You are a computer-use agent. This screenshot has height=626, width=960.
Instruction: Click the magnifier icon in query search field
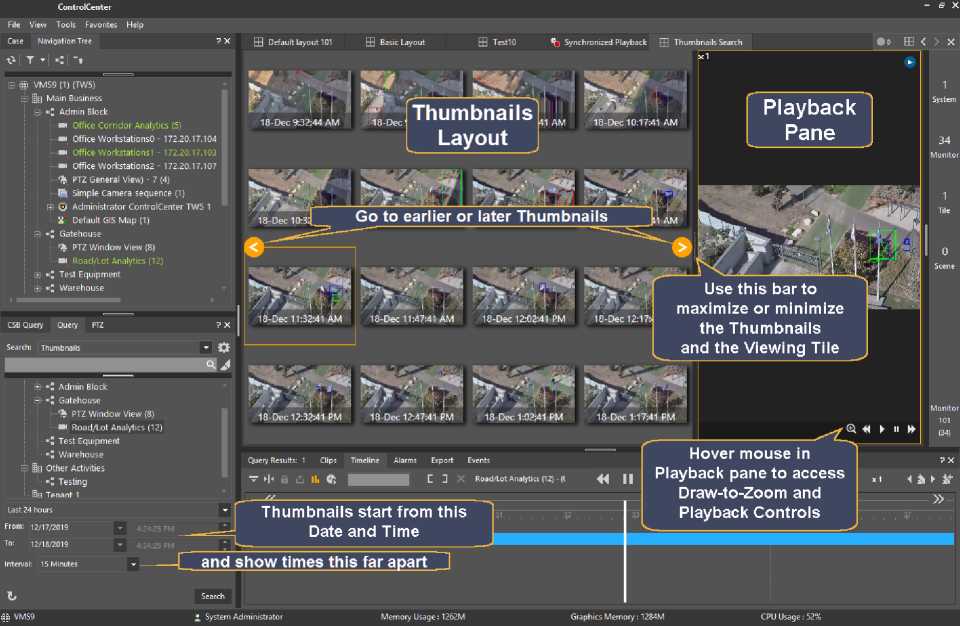click(x=210, y=366)
